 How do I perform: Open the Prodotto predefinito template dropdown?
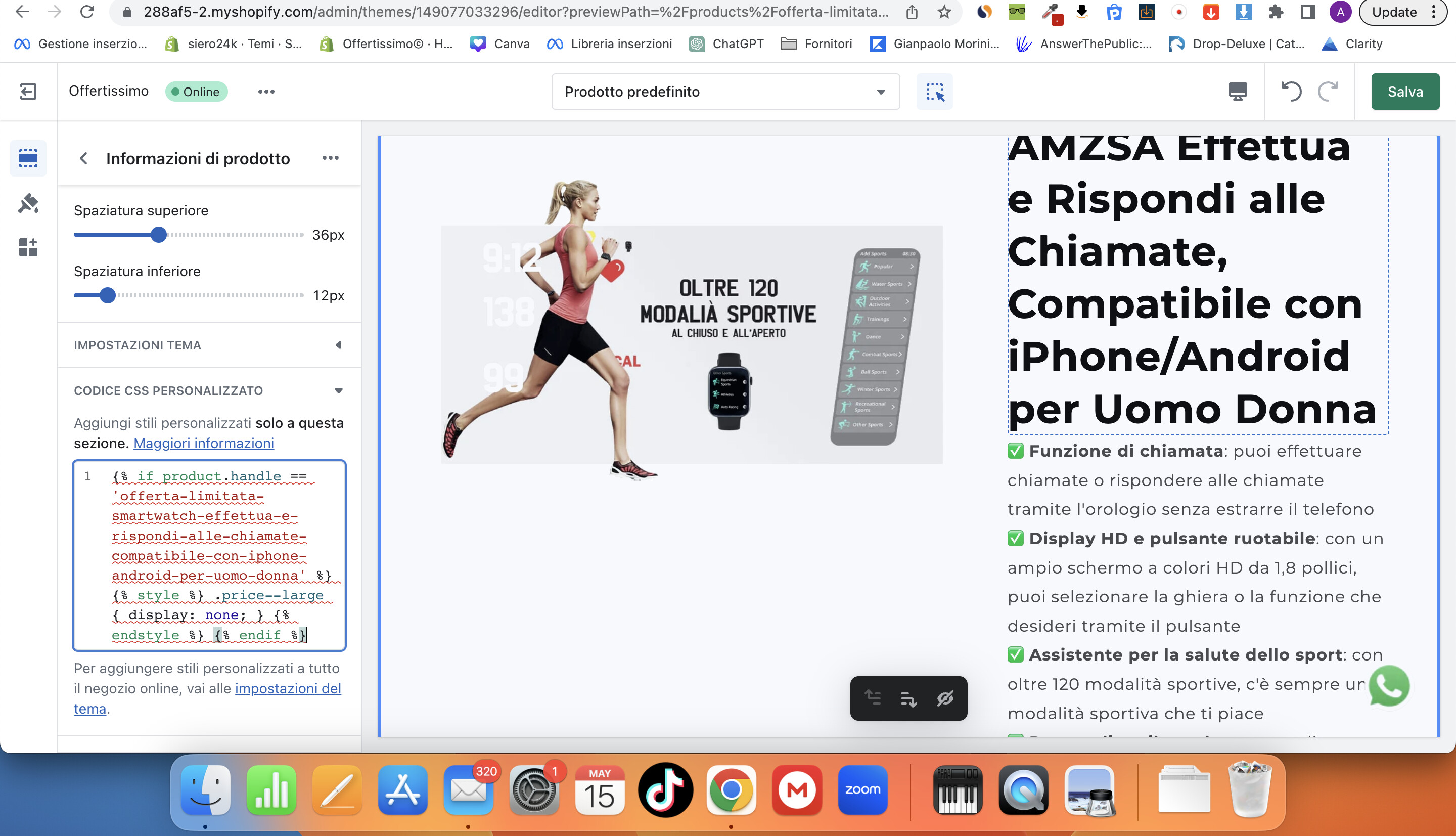coord(725,92)
